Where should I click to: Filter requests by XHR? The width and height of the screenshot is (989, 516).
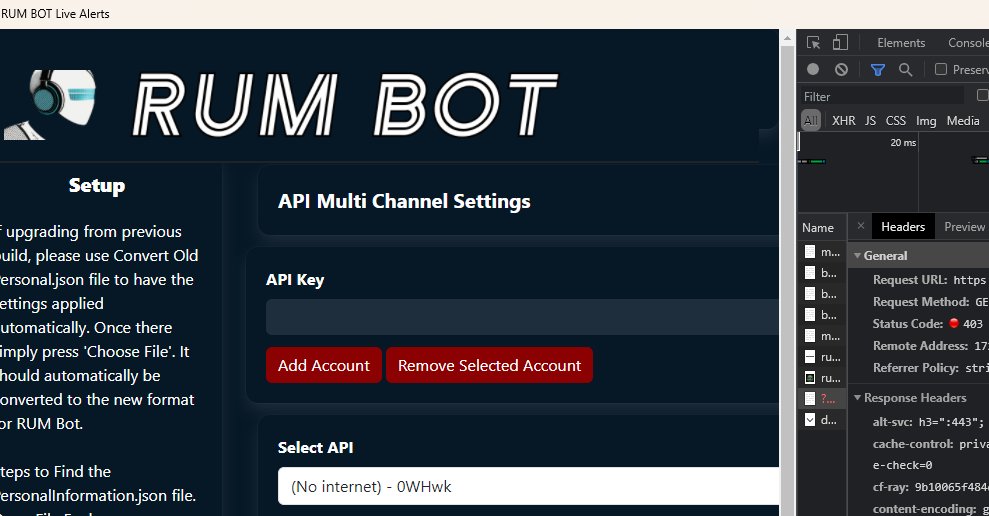point(843,120)
